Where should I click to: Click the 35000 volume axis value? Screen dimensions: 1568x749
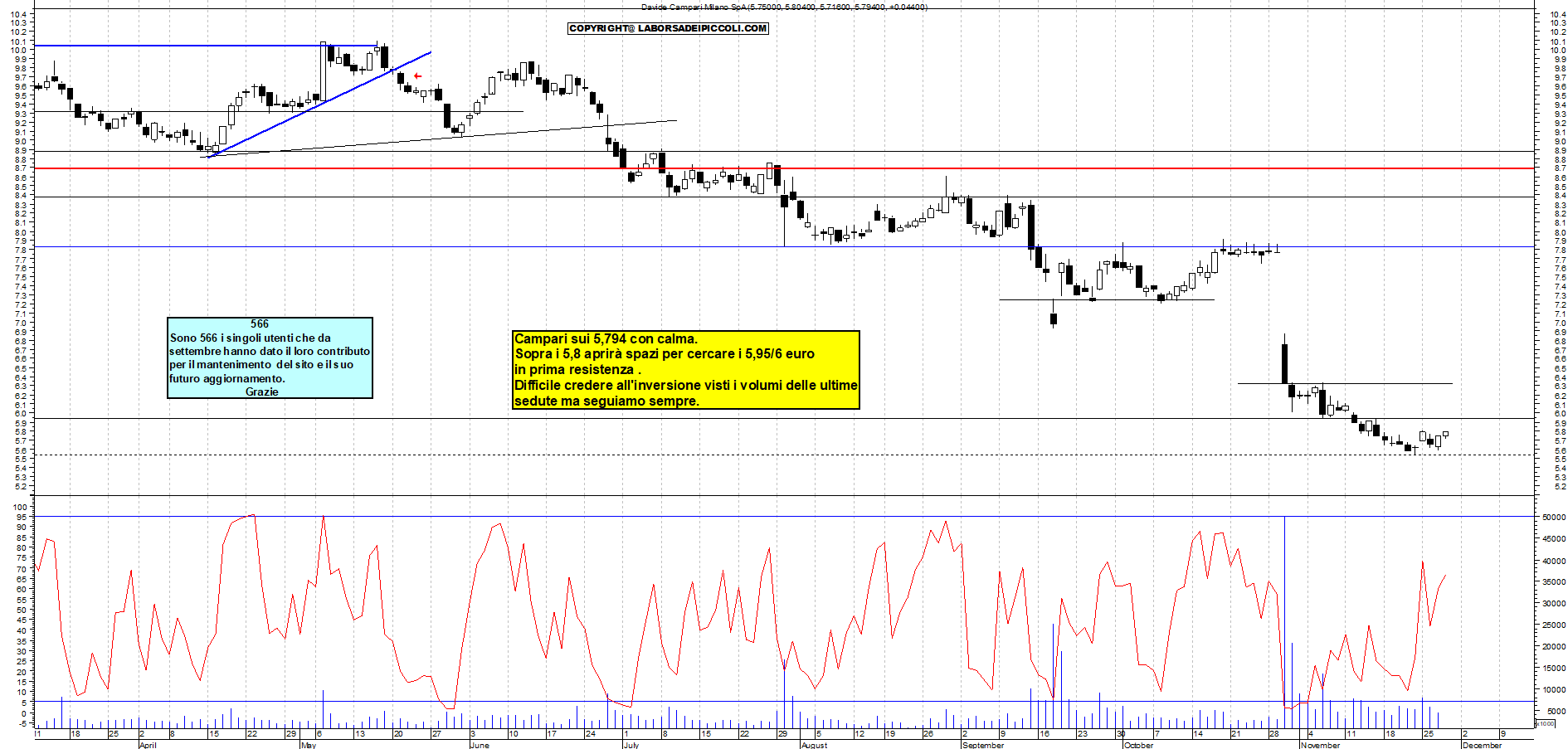pyautogui.click(x=1554, y=581)
